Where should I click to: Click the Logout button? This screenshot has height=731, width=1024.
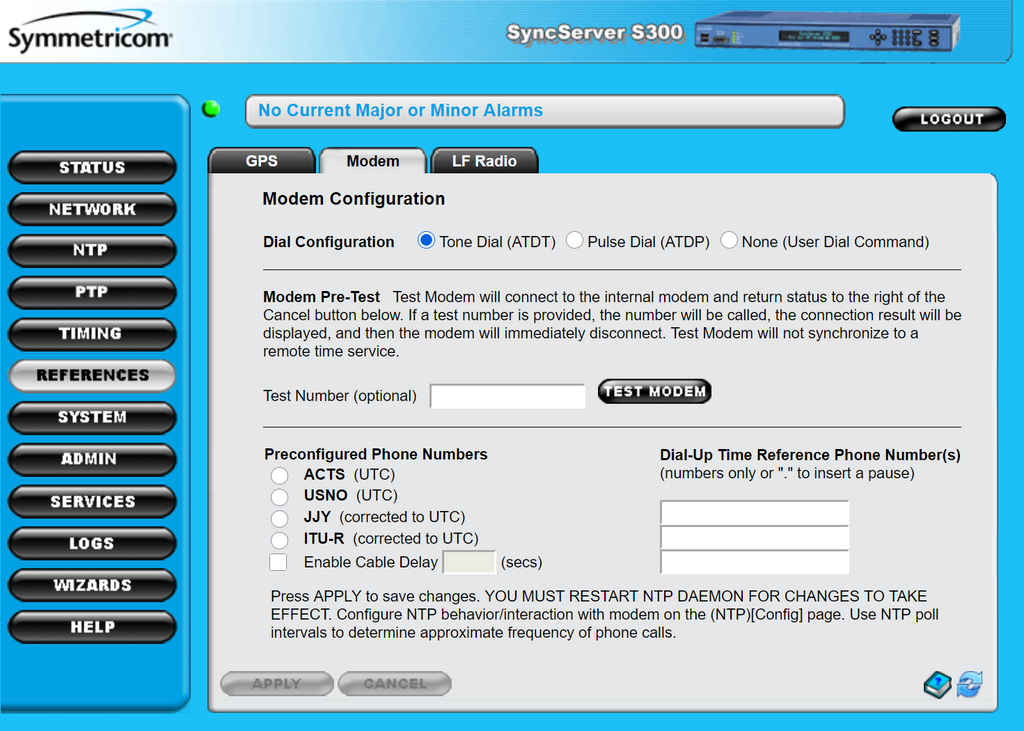[949, 119]
